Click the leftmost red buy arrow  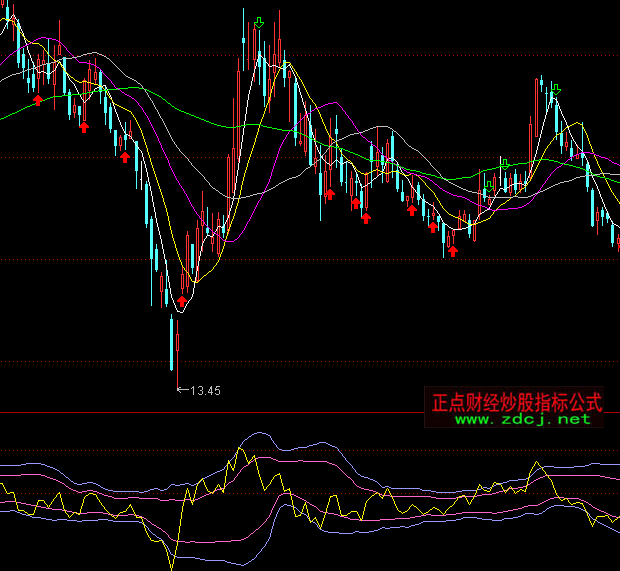pos(38,99)
